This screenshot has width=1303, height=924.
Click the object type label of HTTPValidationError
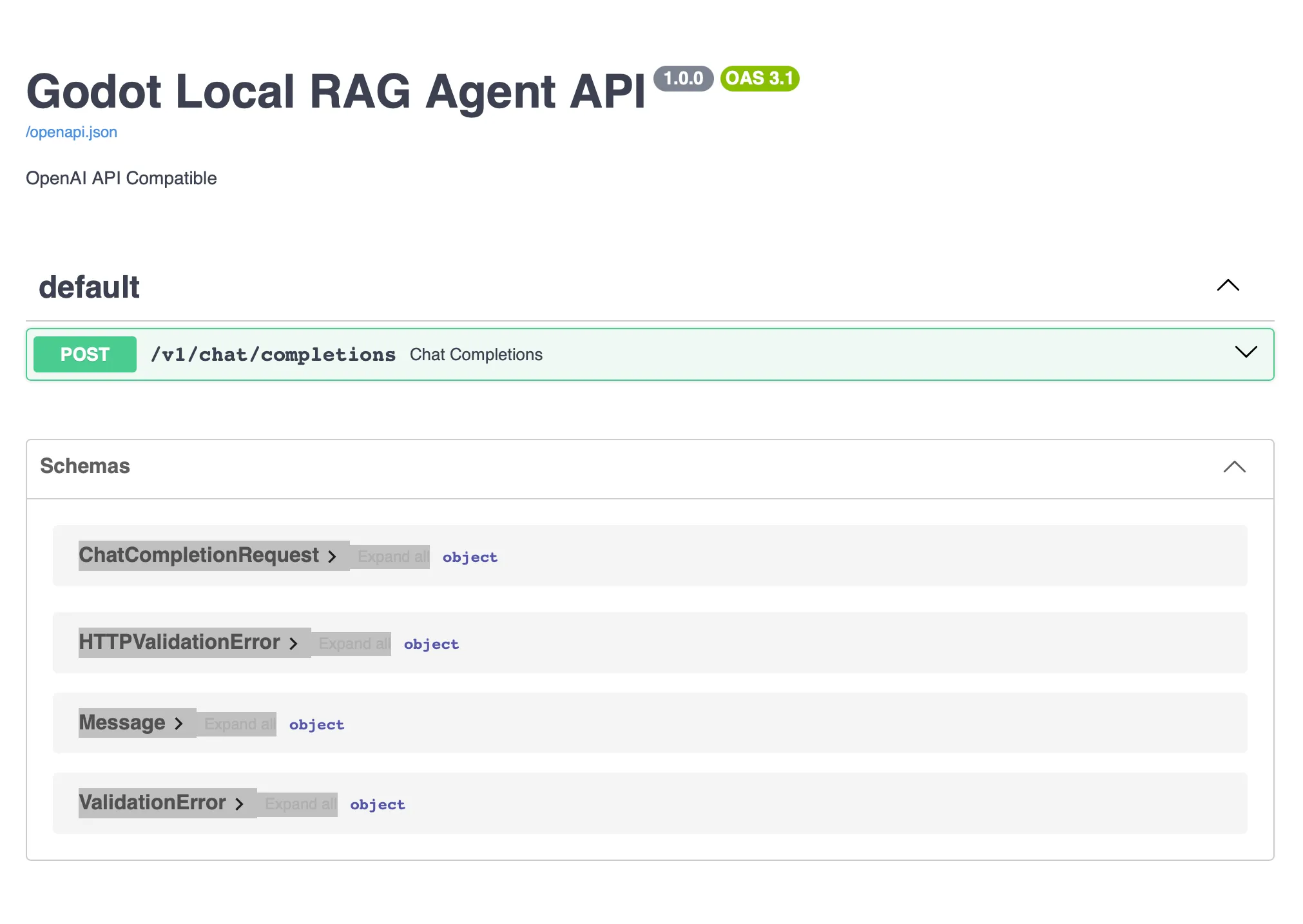click(431, 644)
